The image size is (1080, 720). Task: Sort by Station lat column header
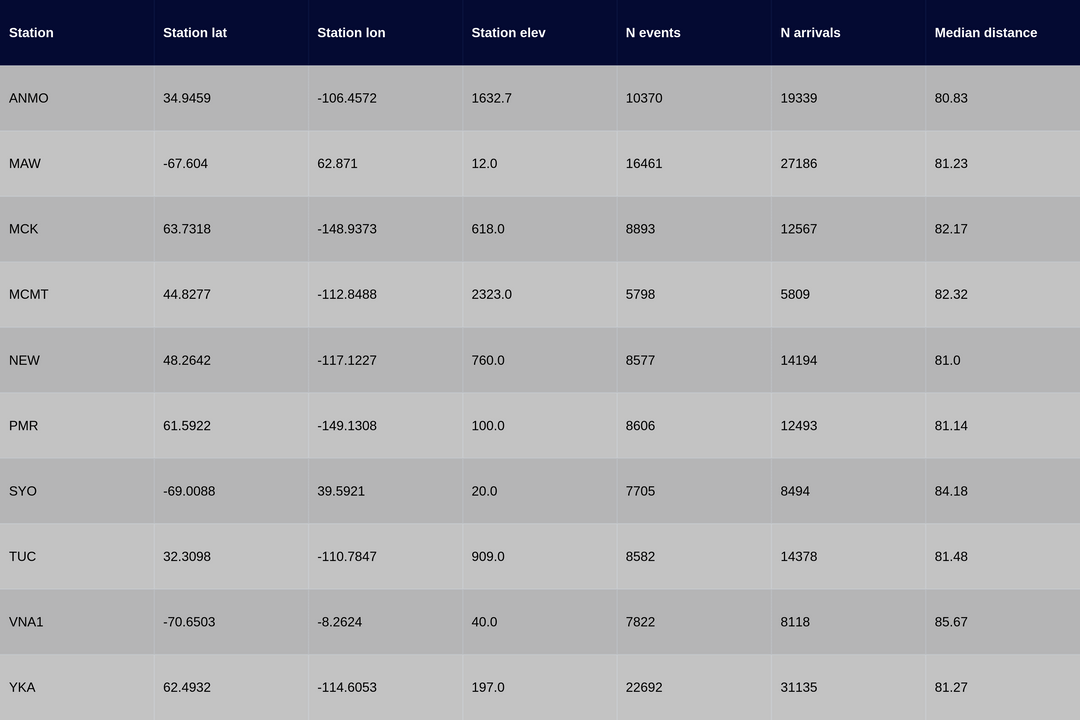(195, 33)
